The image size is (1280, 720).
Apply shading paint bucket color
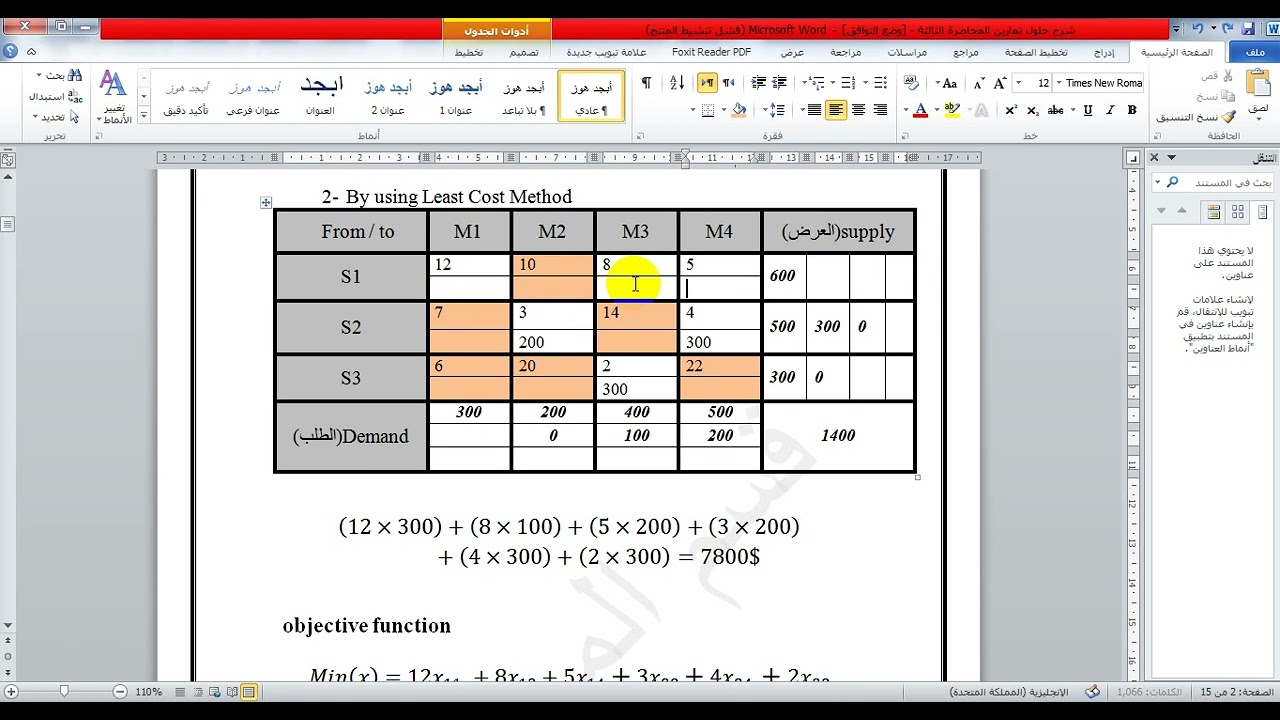(x=739, y=110)
